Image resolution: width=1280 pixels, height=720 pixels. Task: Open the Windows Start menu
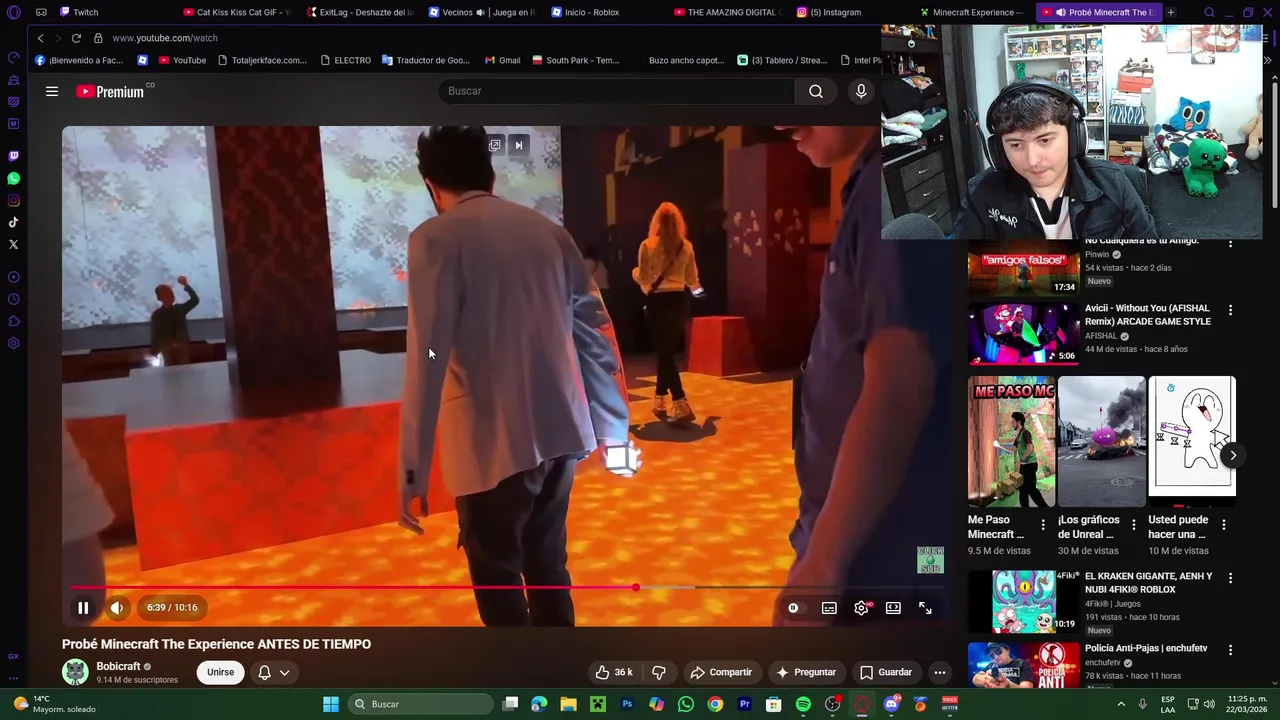tap(331, 704)
